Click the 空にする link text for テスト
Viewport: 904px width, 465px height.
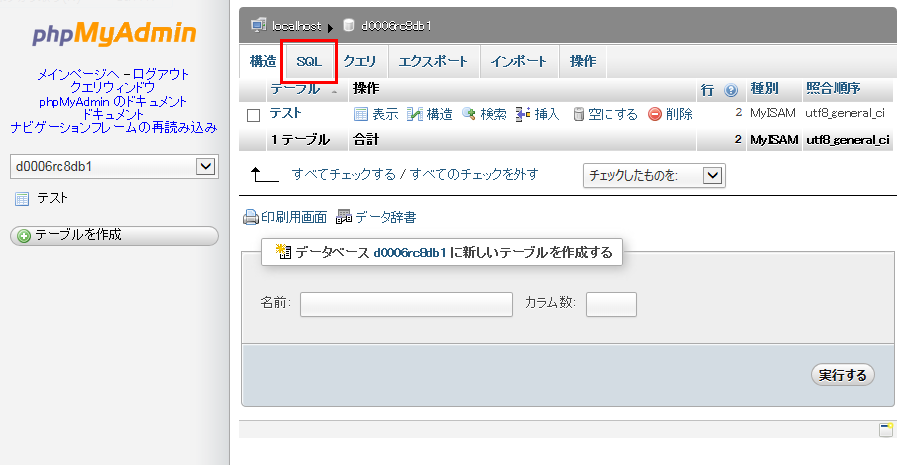pyautogui.click(x=613, y=114)
